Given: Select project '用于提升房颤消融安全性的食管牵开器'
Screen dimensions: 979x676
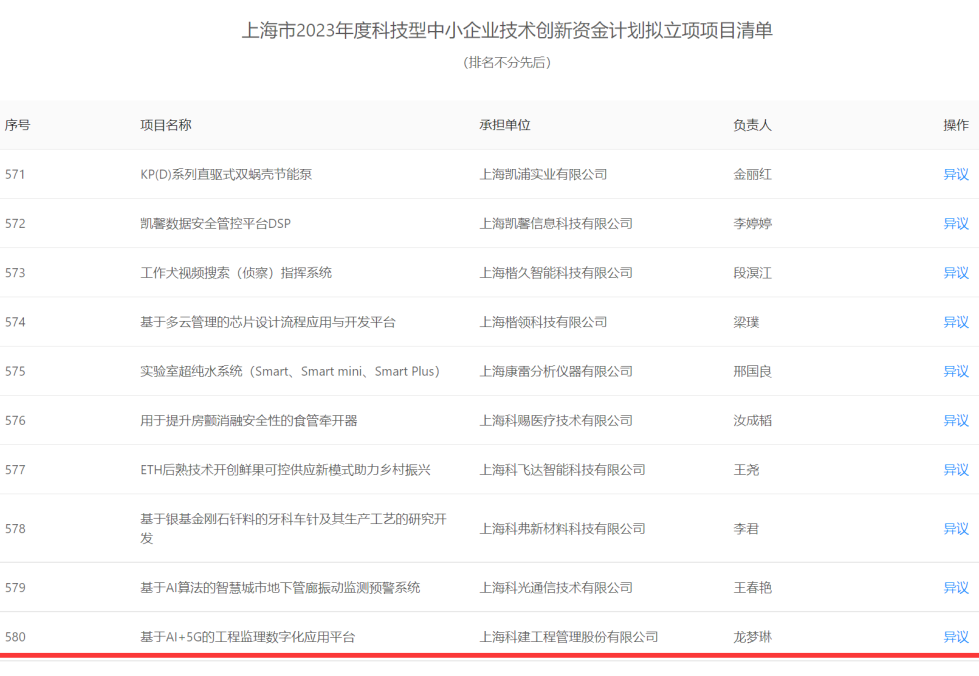Looking at the screenshot, I should click(248, 421).
